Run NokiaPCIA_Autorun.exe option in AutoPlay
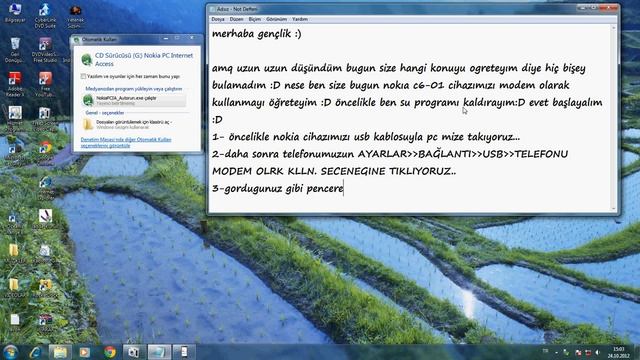 (134, 100)
